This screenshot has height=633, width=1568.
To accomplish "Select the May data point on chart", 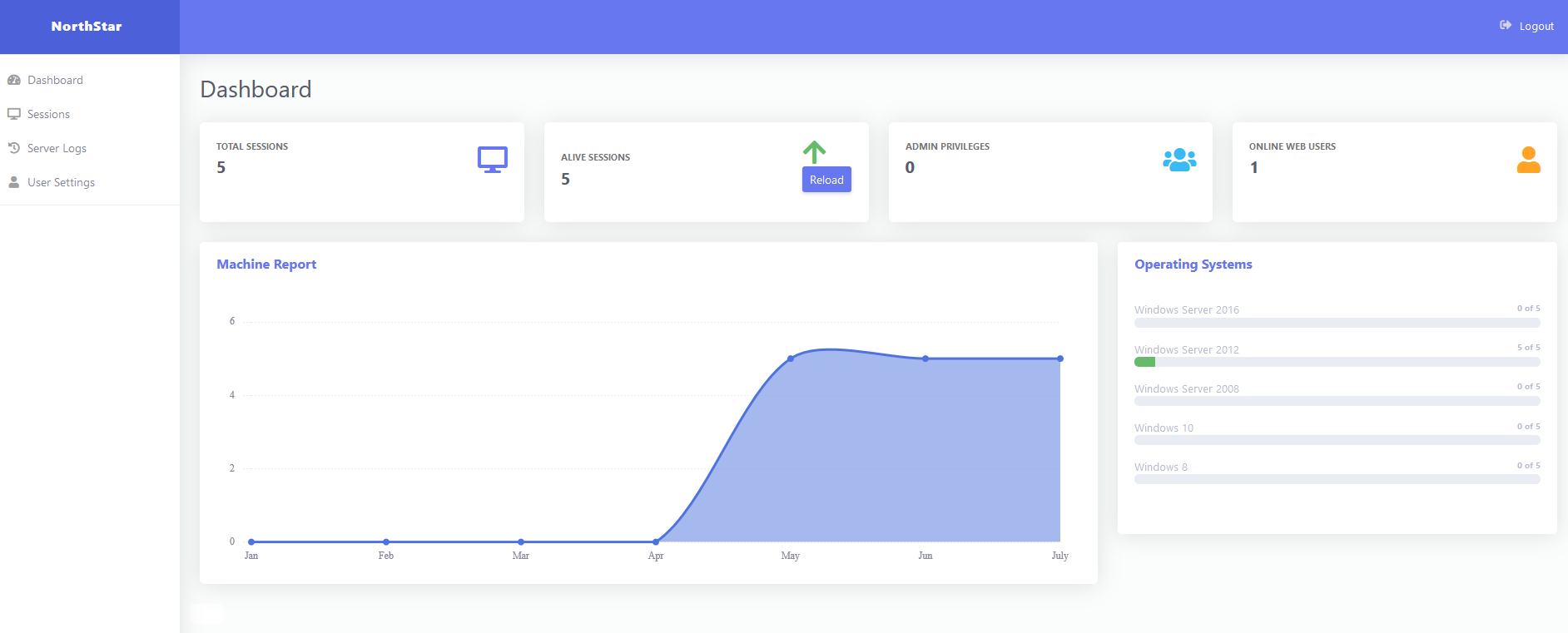I will click(x=791, y=359).
